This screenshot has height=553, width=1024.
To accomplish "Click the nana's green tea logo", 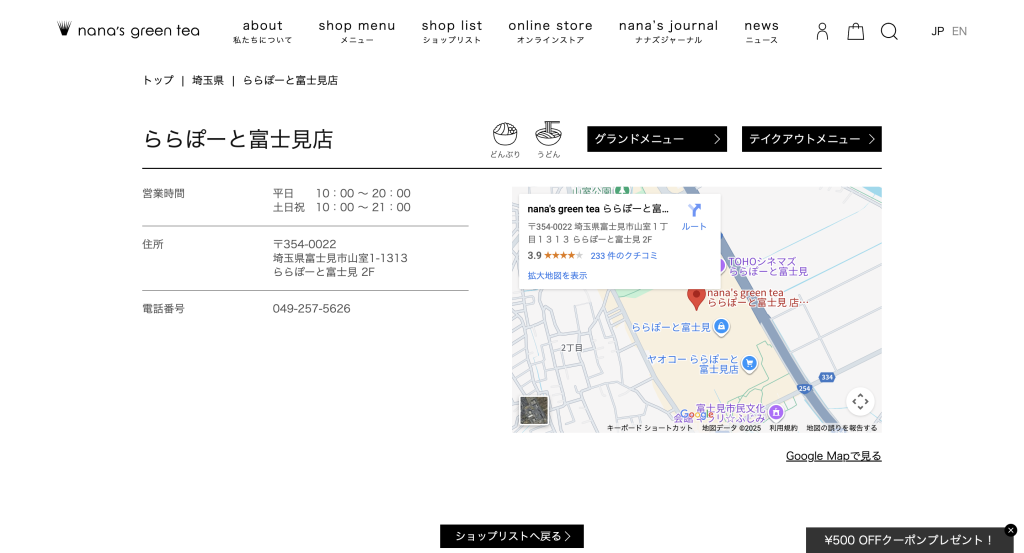I will coord(128,30).
